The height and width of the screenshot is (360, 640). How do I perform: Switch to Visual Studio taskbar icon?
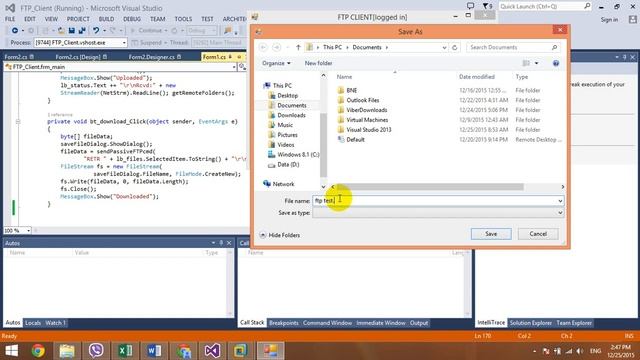pyautogui.click(x=212, y=351)
